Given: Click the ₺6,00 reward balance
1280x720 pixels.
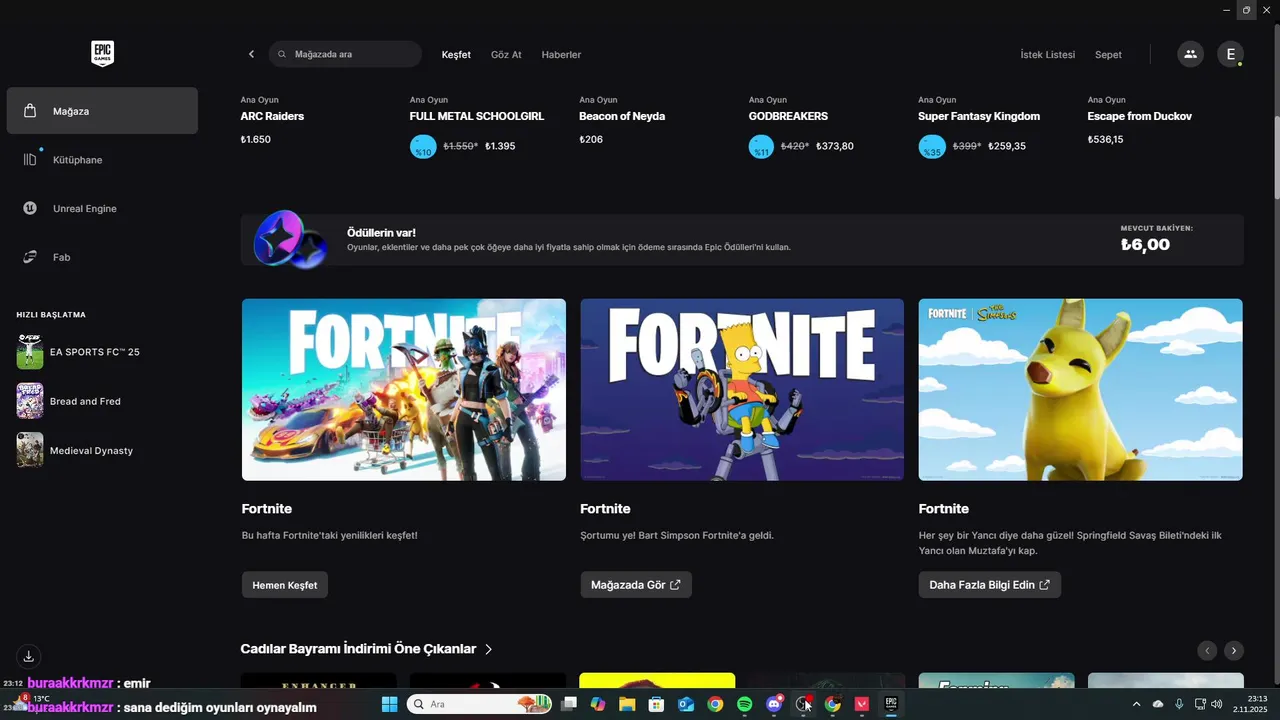Looking at the screenshot, I should (x=1145, y=245).
